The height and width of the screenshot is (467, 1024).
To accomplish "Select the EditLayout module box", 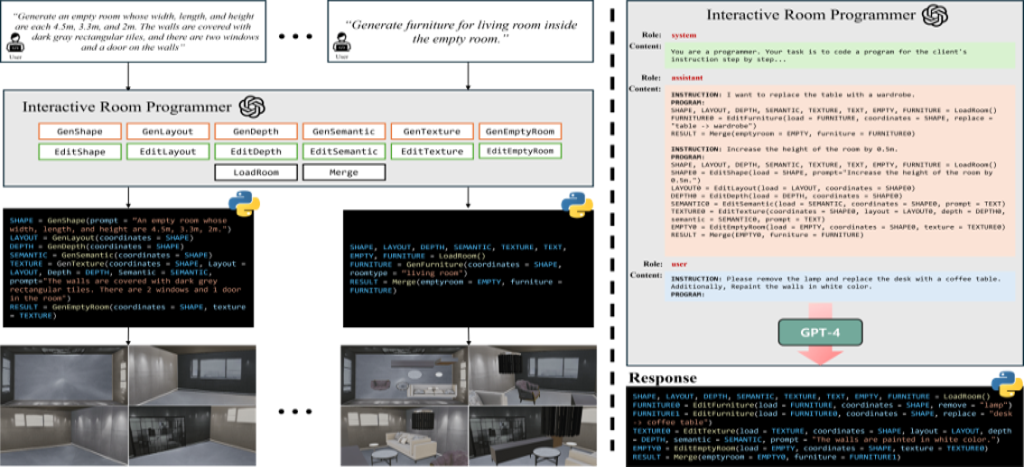I will 167,152.
